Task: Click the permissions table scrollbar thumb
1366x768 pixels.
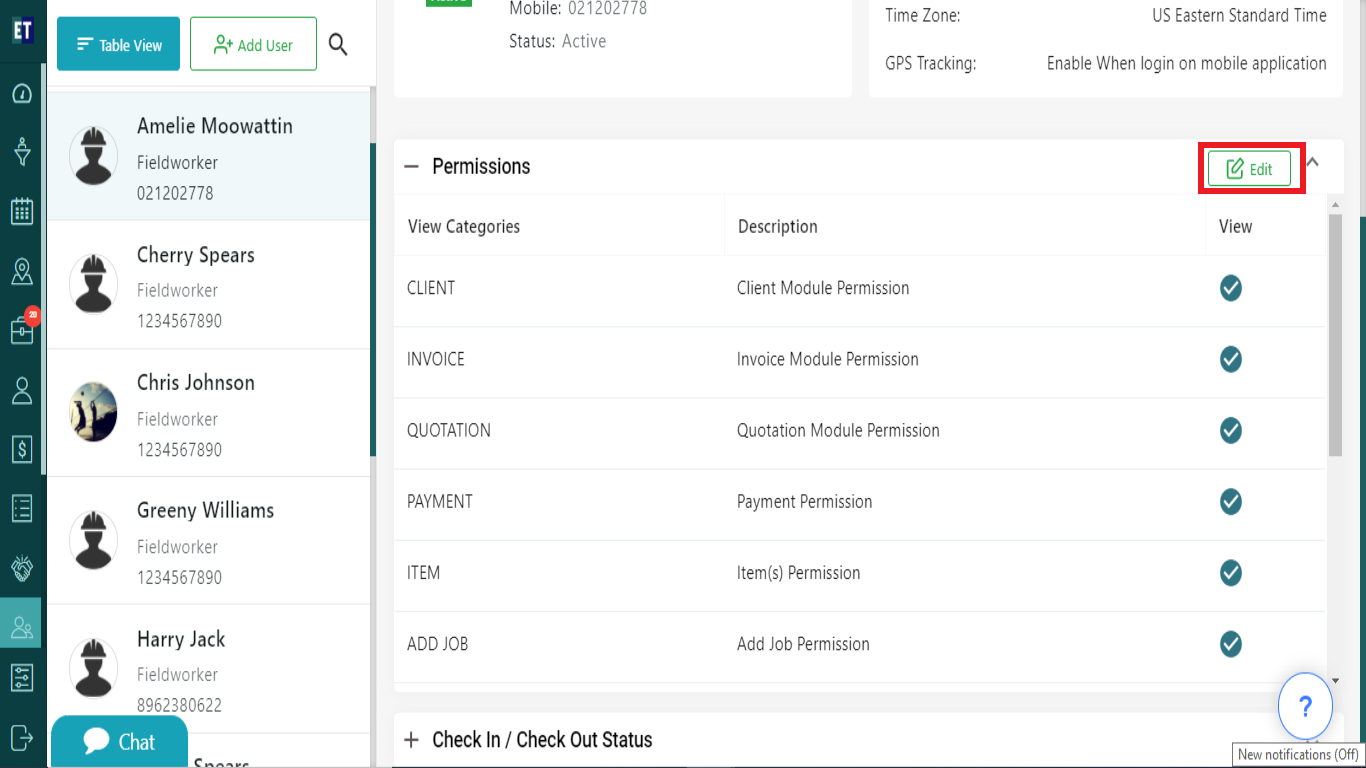Action: tap(1335, 335)
